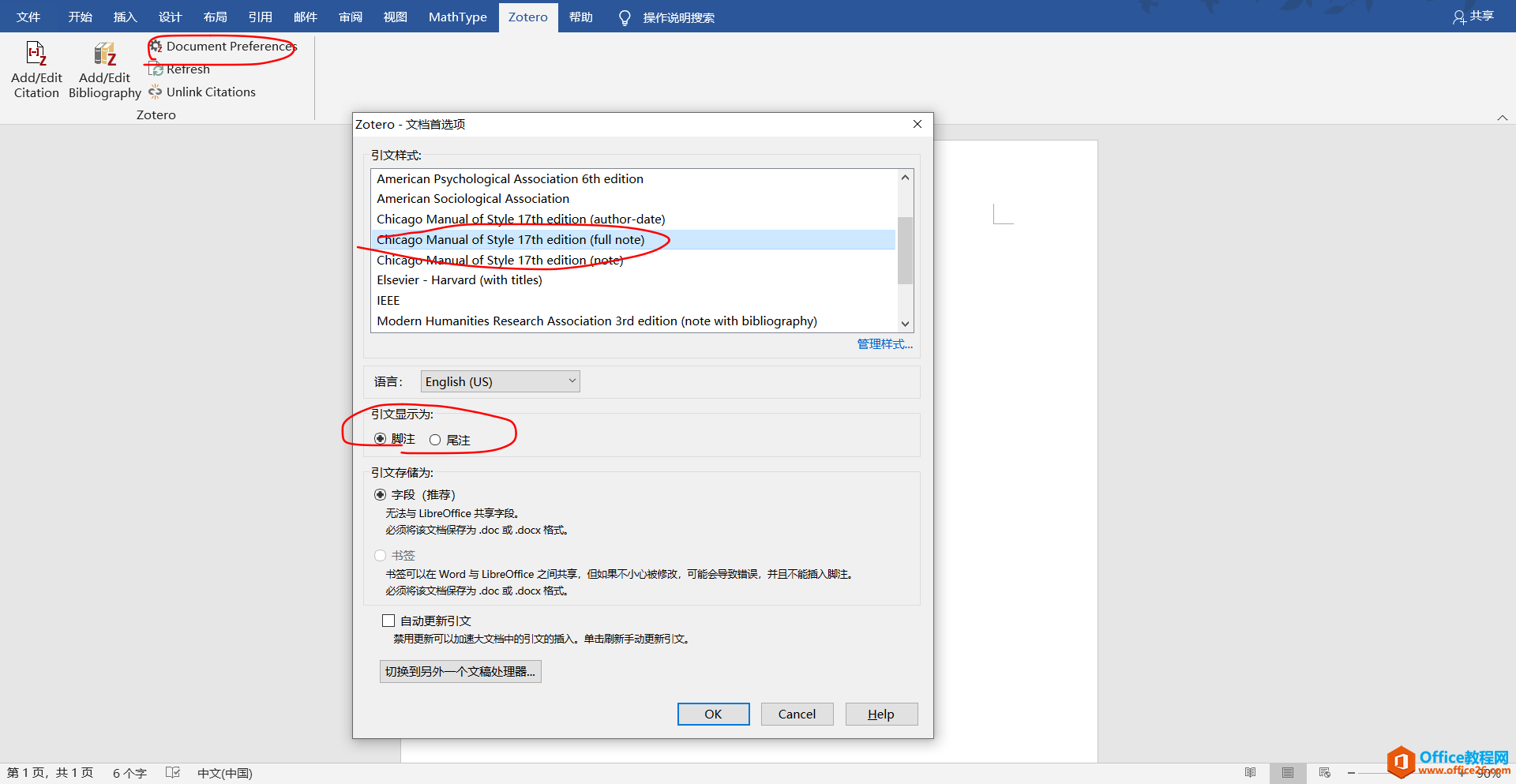Screen dimensions: 1516x784
Task: Click Cancel in the preferences dialog
Action: (x=797, y=714)
